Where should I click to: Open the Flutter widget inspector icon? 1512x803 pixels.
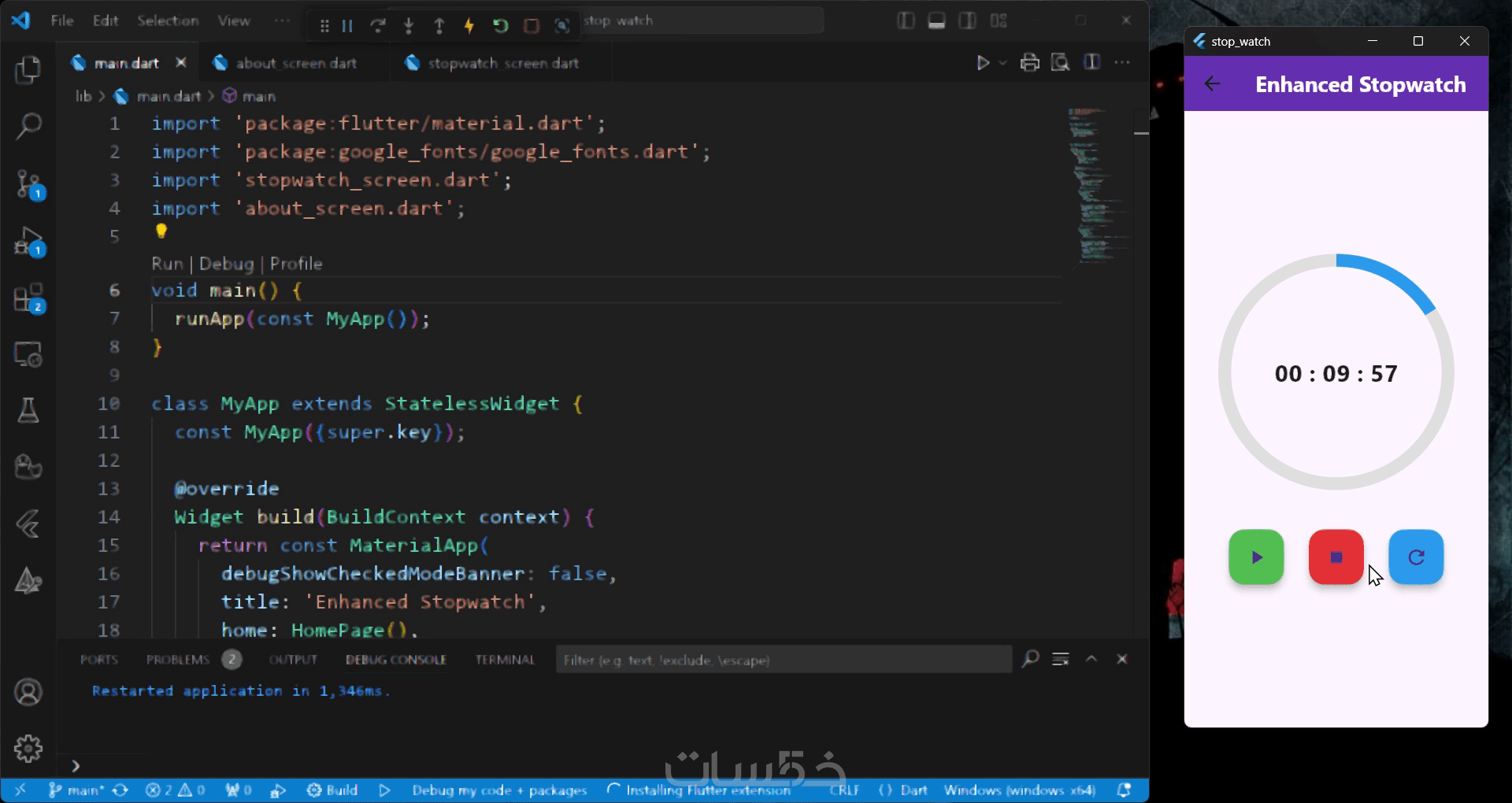[x=562, y=25]
